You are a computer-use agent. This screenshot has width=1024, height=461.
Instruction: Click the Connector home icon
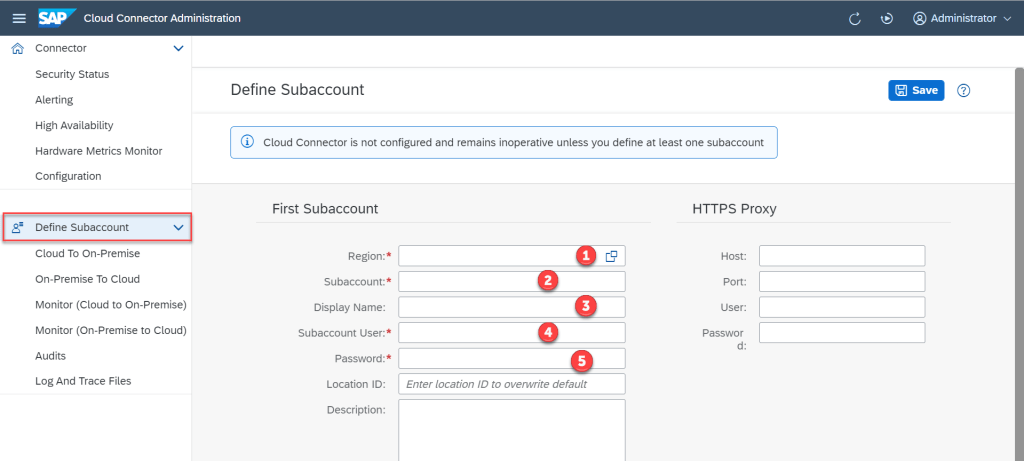[x=17, y=48]
